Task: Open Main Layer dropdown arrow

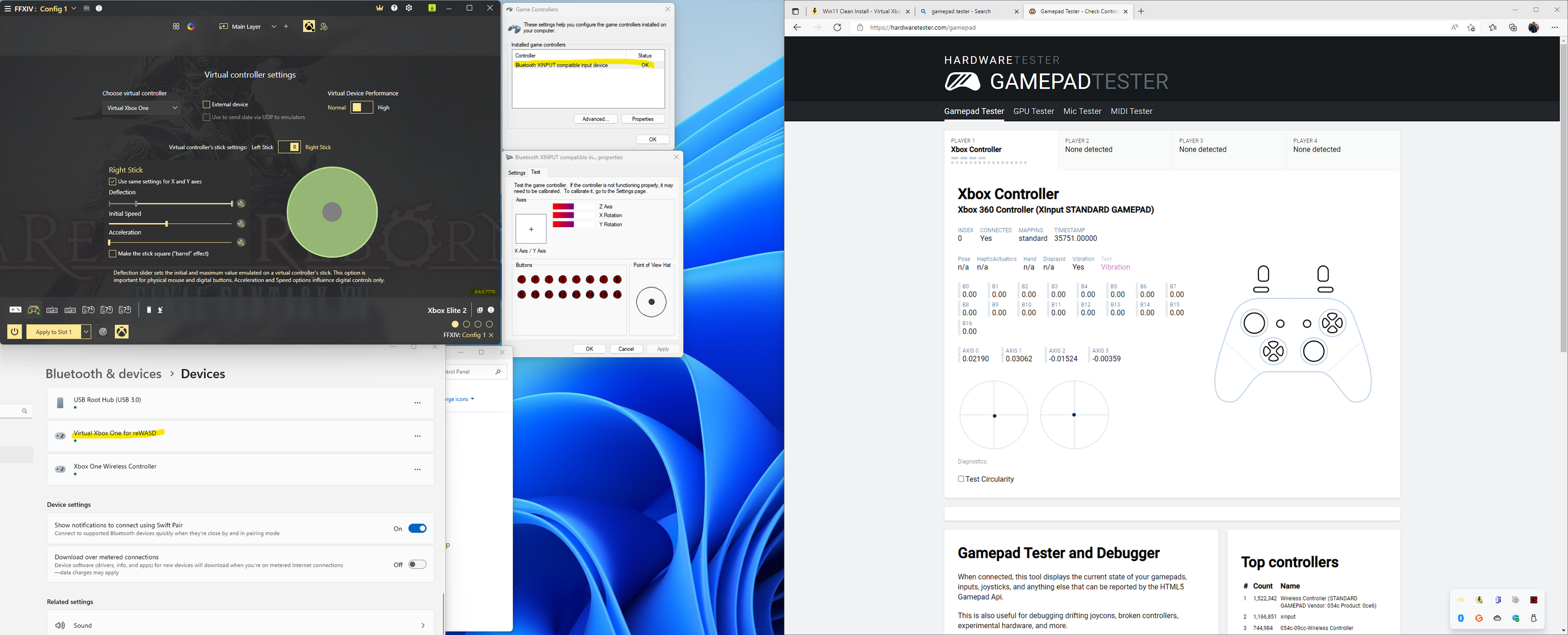Action: pos(274,26)
